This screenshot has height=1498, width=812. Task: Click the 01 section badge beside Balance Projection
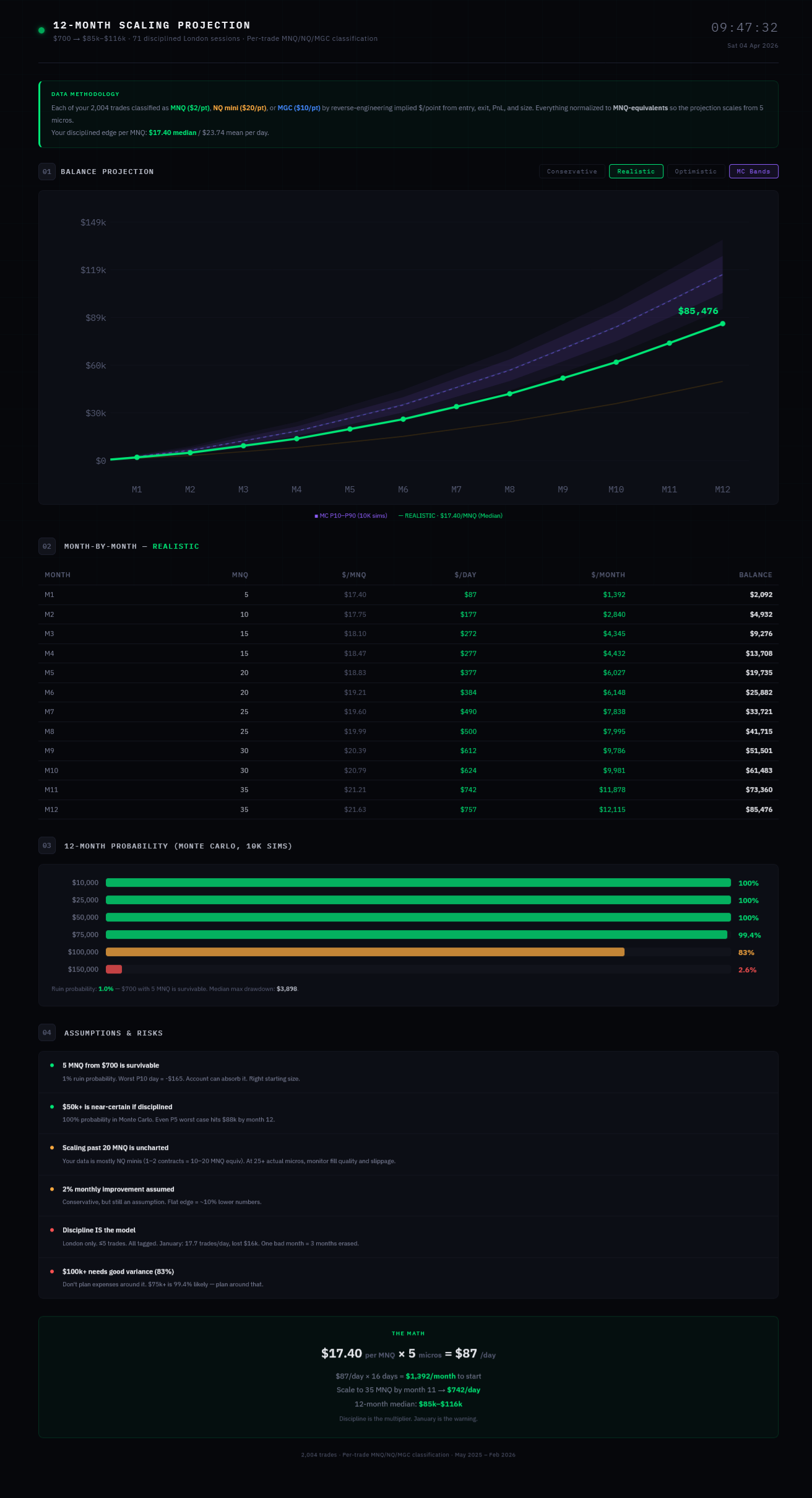[47, 172]
